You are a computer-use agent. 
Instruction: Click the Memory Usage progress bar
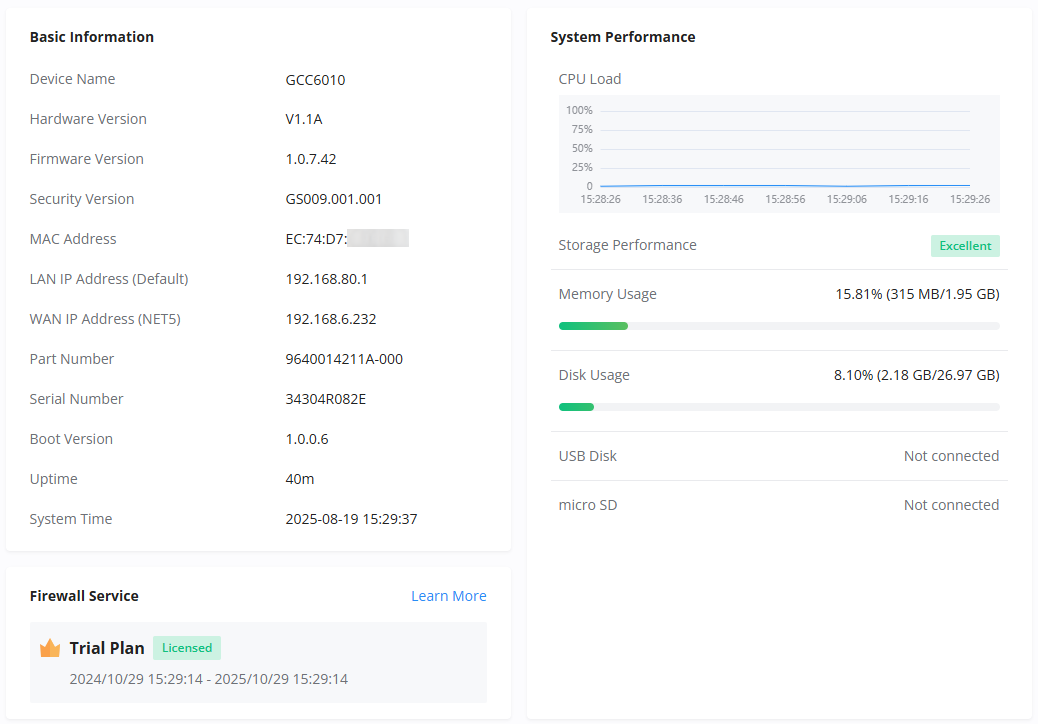779,326
